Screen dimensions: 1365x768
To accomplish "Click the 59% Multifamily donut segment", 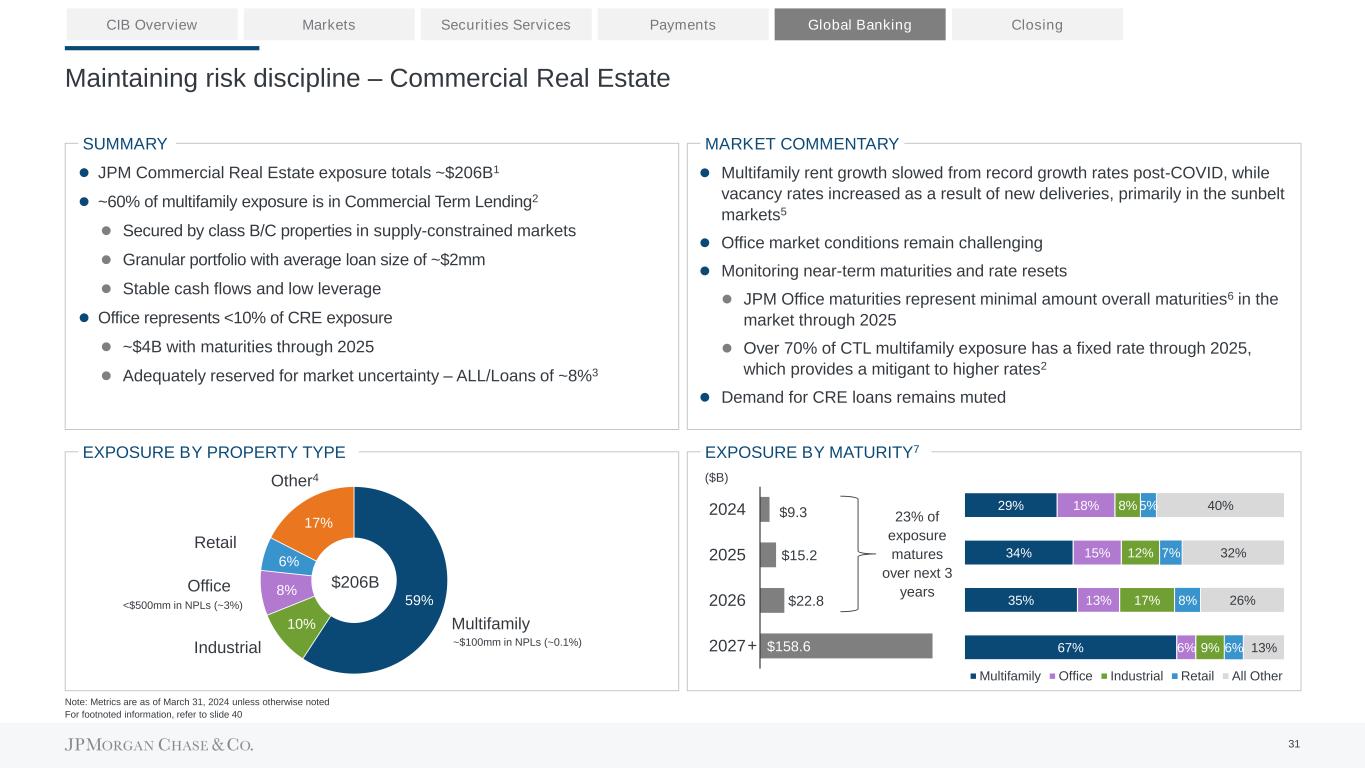I will point(419,600).
